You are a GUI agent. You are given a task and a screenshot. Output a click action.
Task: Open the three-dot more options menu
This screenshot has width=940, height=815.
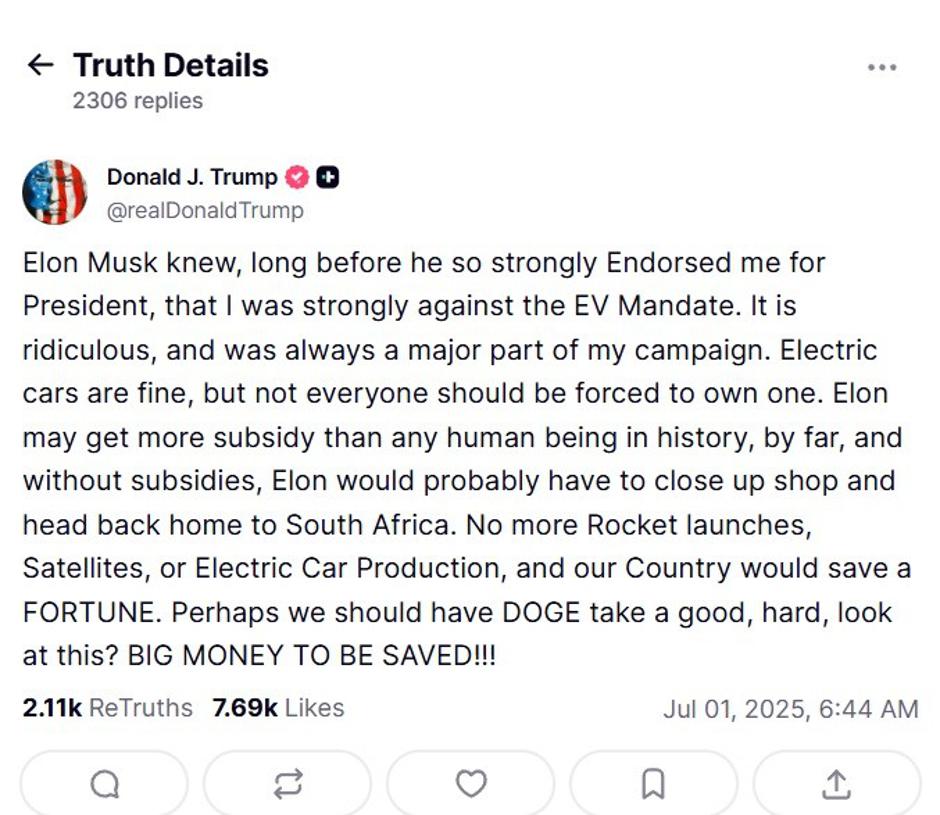tap(881, 67)
